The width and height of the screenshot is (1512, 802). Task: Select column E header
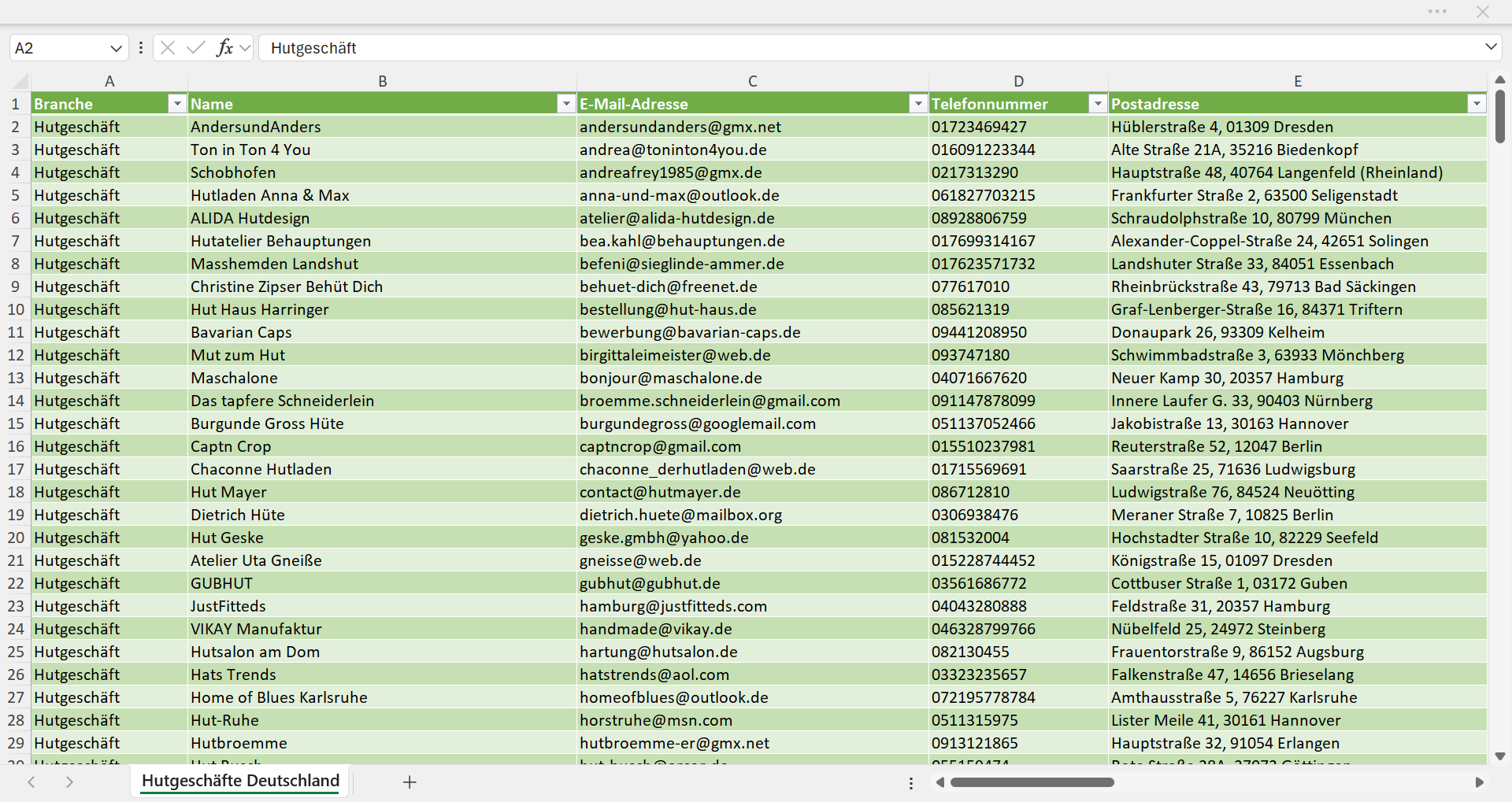(1297, 81)
